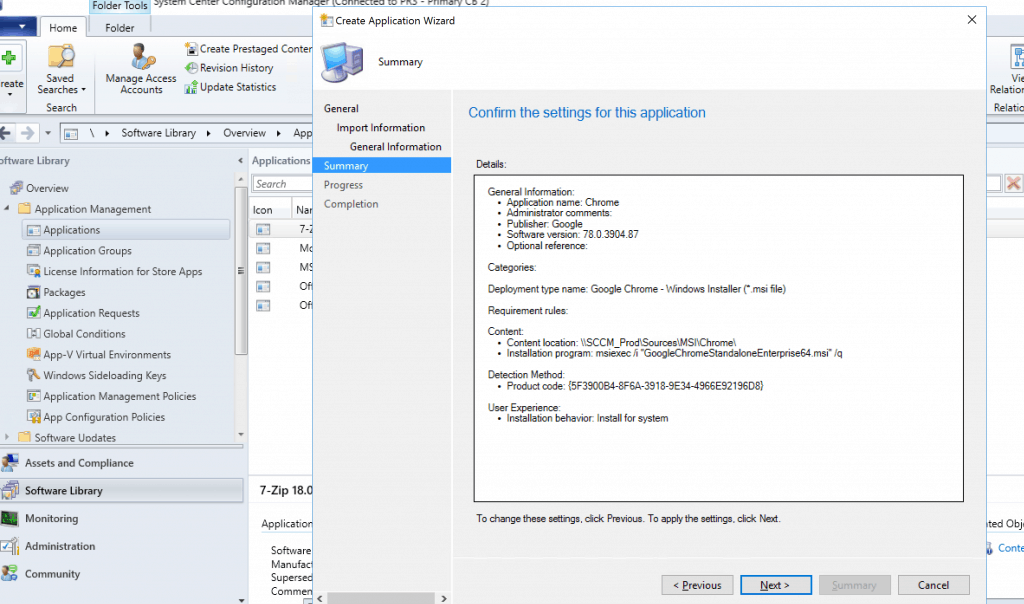Click Software Library in breadcrumb path
1024x604 pixels.
(x=159, y=133)
